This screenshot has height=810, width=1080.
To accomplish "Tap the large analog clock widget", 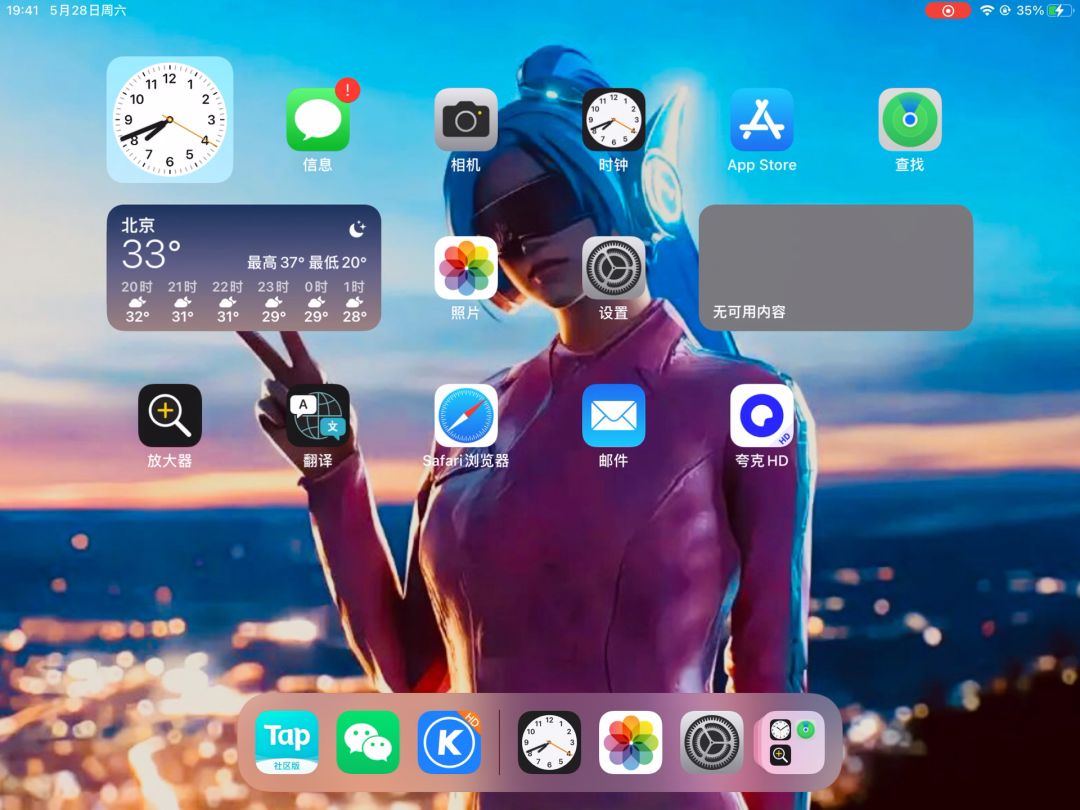I will [169, 119].
